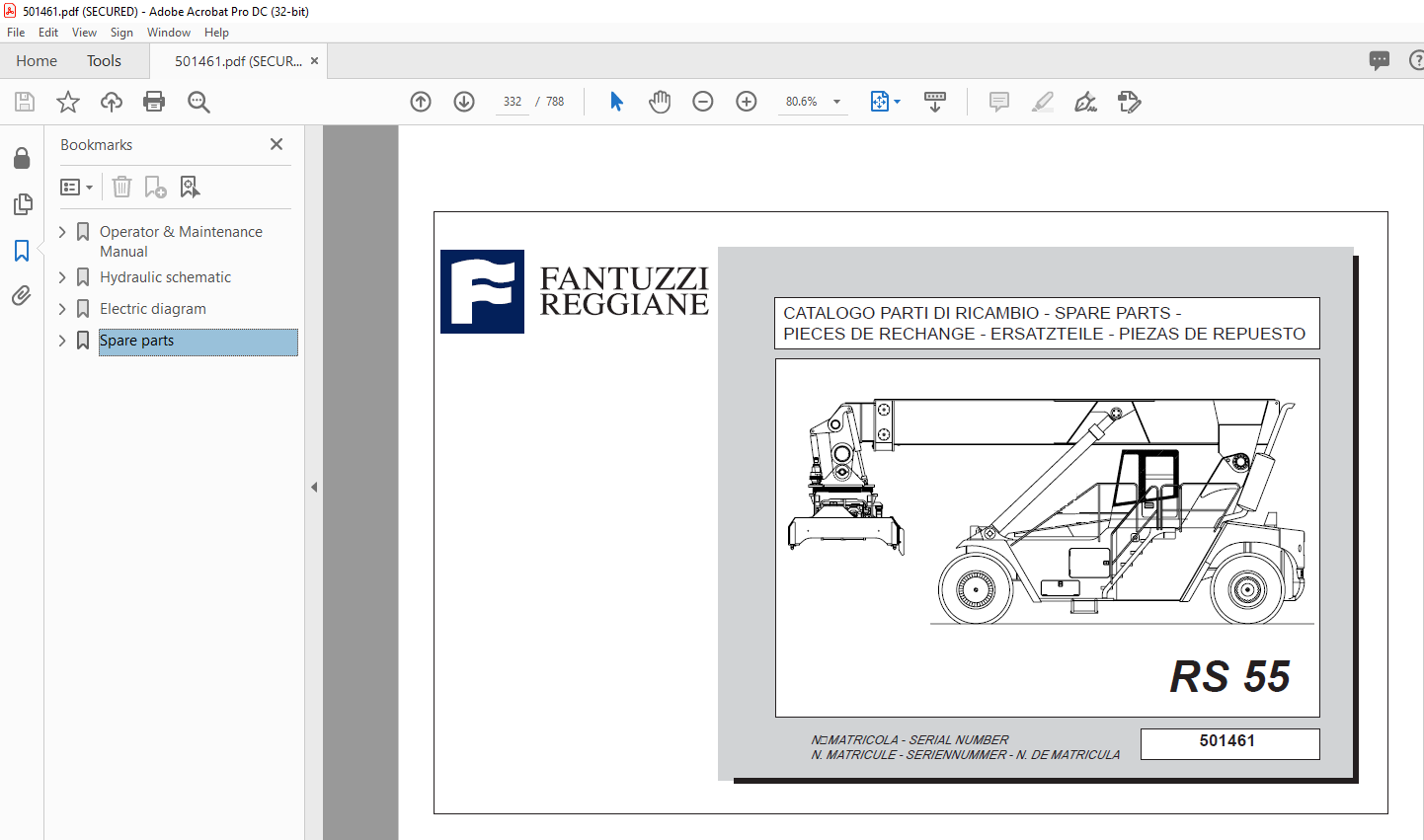
Task: Select the Hydraulic schematic bookmark
Action: pyautogui.click(x=165, y=277)
